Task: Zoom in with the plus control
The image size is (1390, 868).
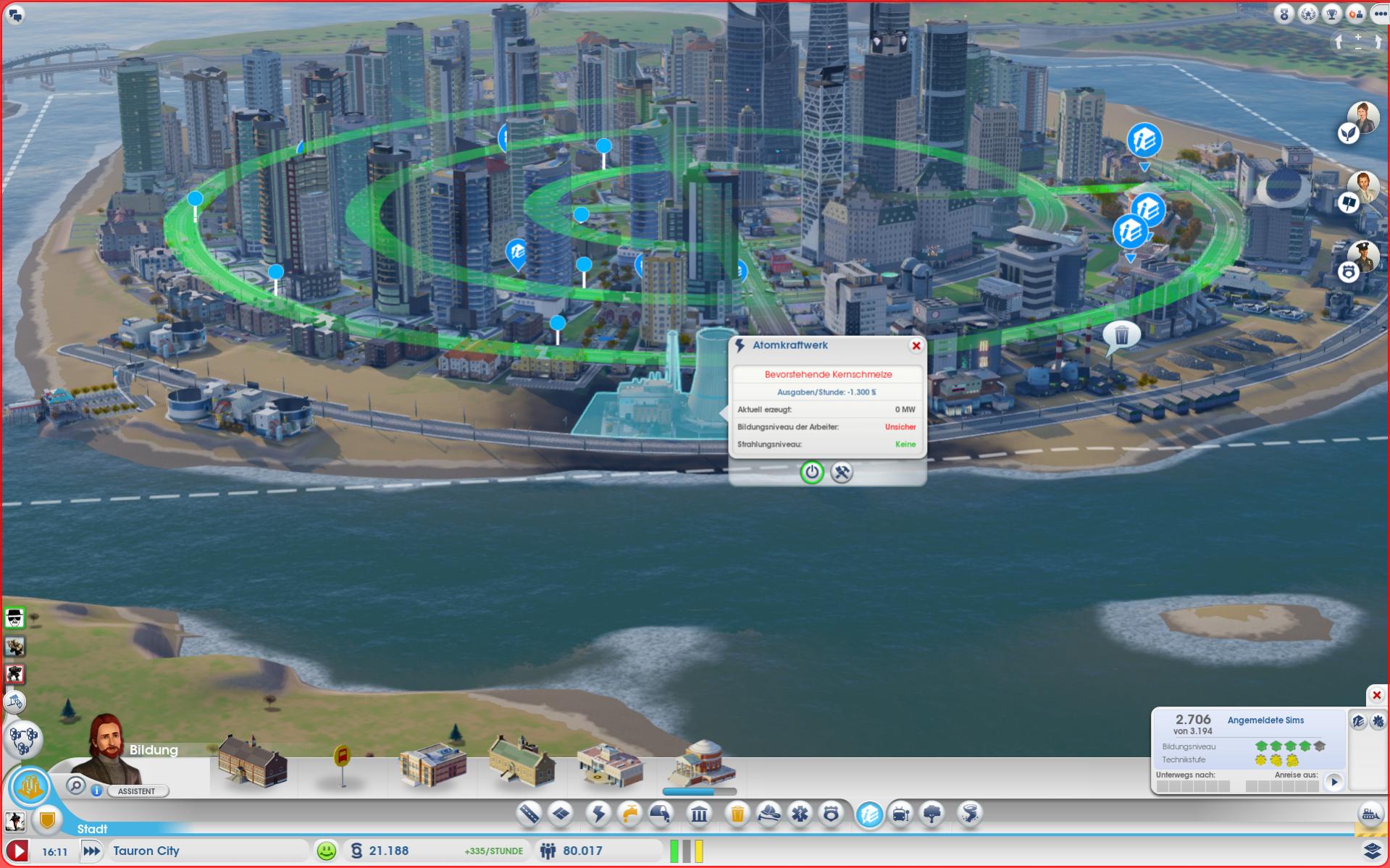Action: 1358,36
